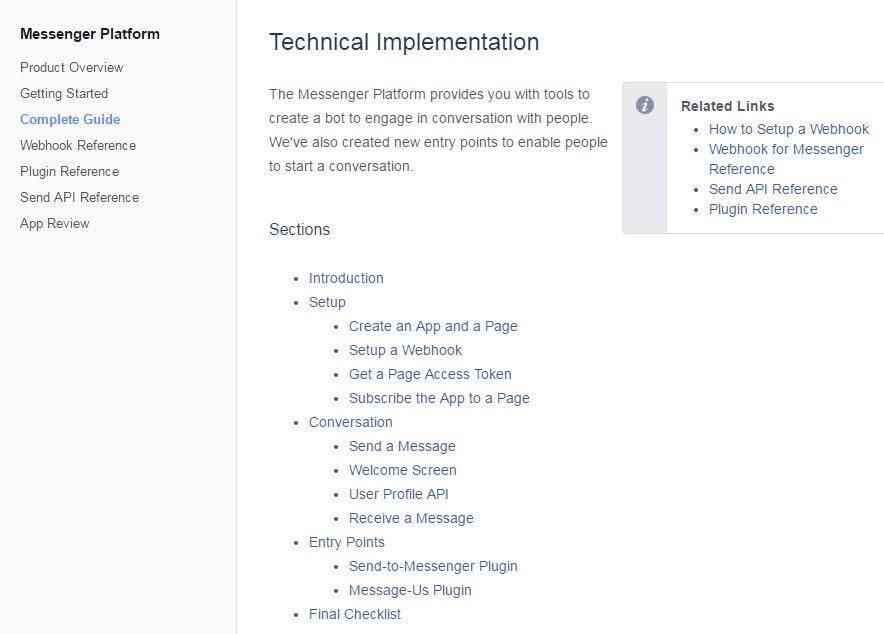
Task: Click the Messenger Platform sidebar heading
Action: coord(90,34)
